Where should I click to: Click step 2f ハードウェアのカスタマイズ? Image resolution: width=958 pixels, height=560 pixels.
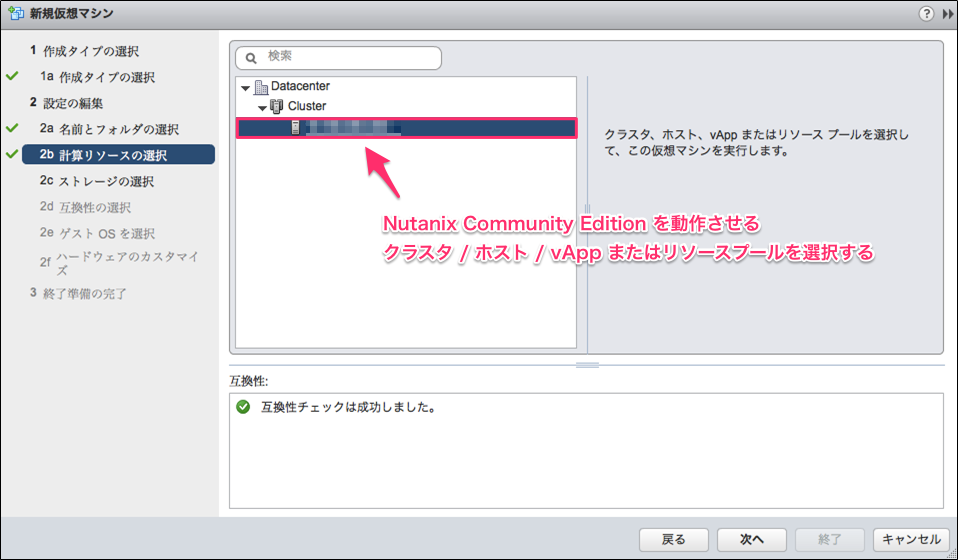coord(120,263)
